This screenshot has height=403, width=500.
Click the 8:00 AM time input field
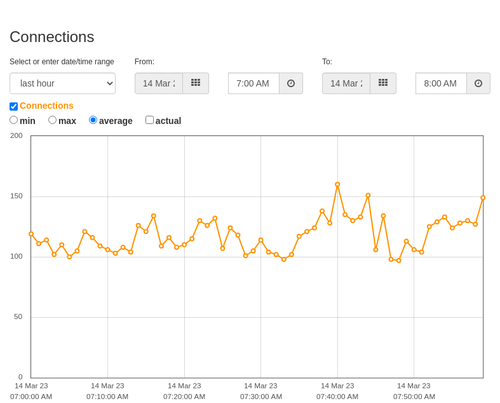441,83
